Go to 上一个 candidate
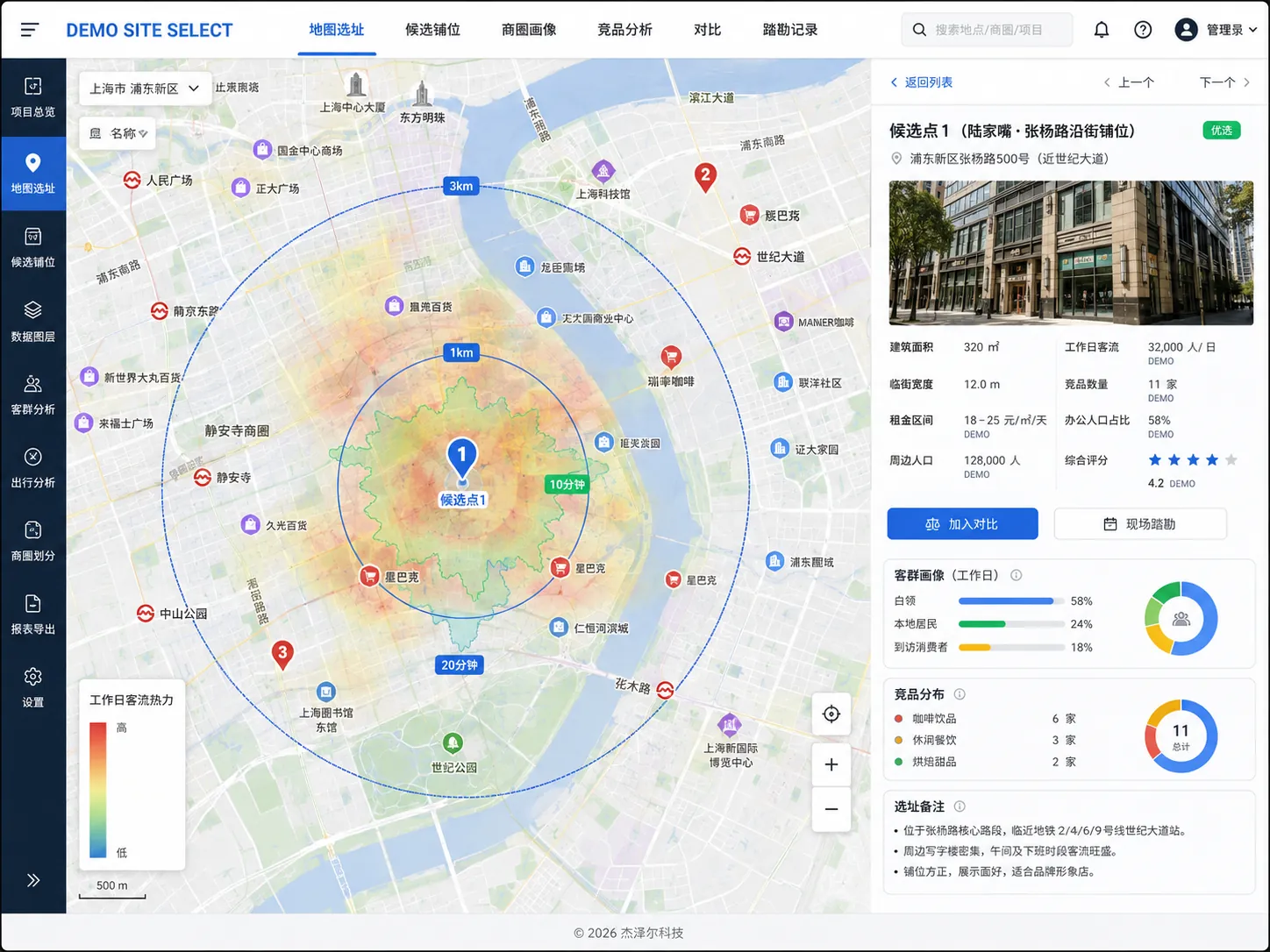This screenshot has width=1270, height=952. click(1129, 82)
